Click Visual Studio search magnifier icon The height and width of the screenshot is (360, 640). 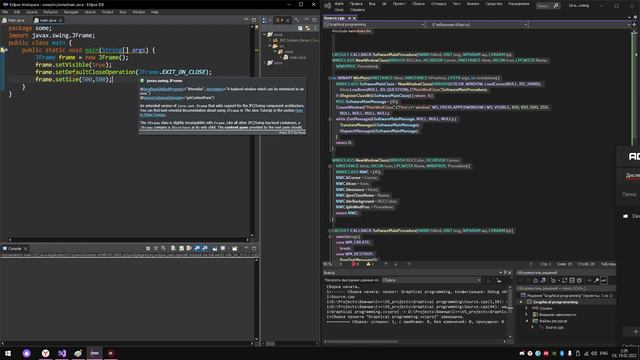click(556, 6)
